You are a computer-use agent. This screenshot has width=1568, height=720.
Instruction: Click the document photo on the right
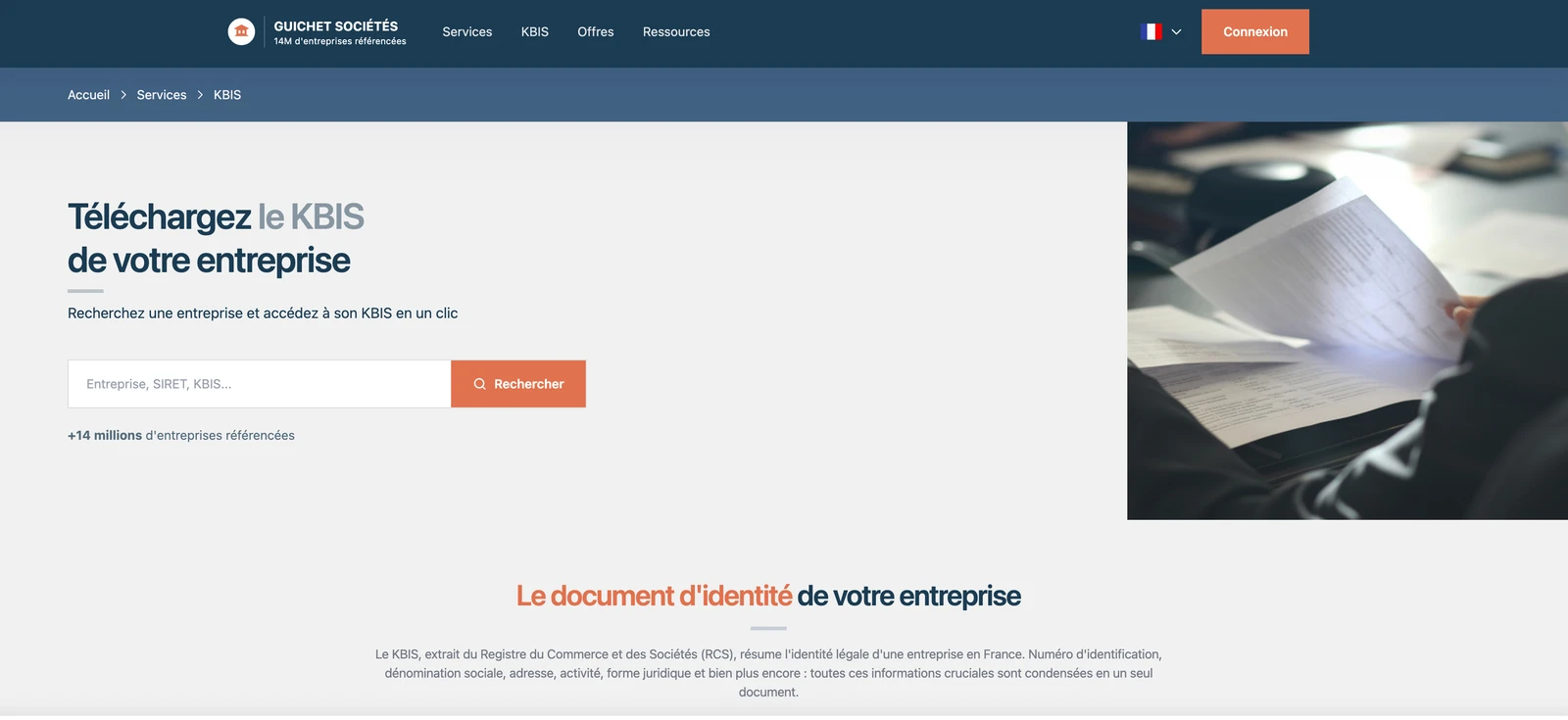tap(1347, 320)
